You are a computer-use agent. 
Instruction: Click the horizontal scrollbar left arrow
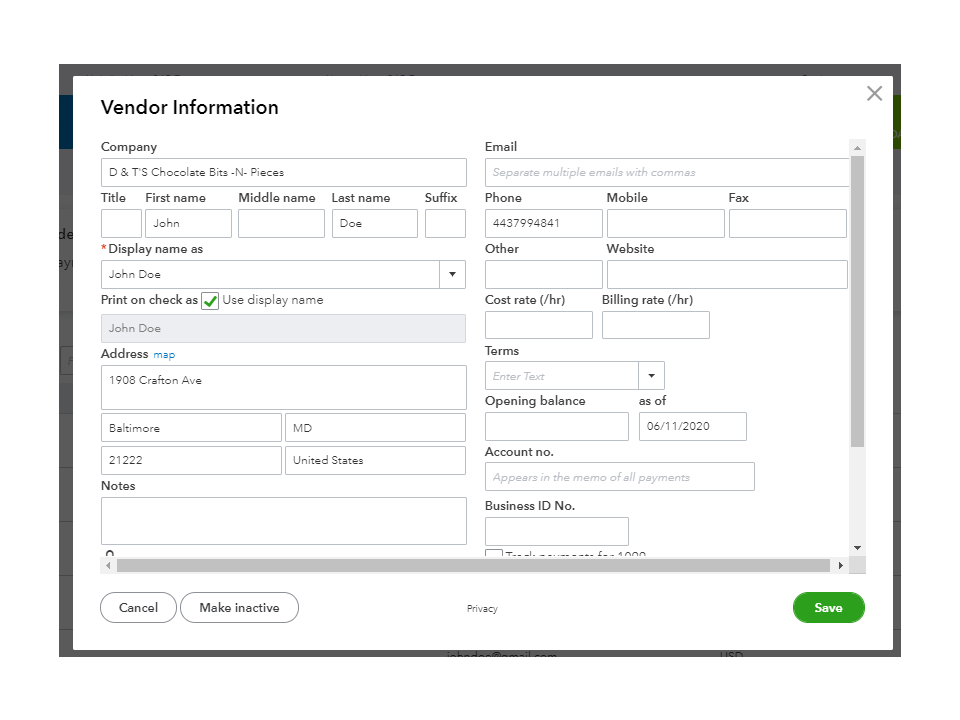108,565
